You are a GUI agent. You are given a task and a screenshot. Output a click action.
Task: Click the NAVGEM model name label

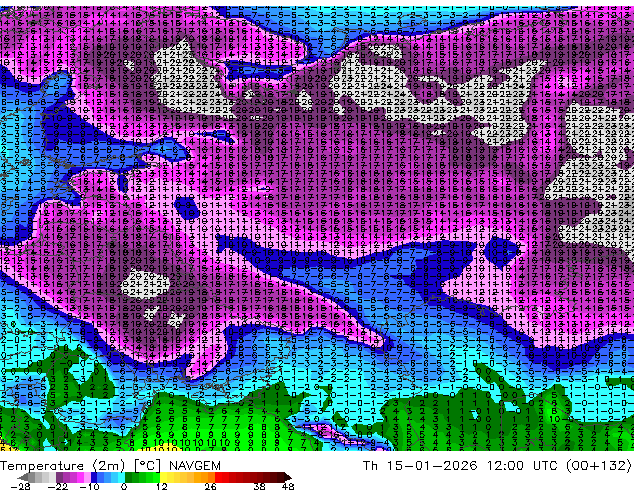[x=195, y=466]
